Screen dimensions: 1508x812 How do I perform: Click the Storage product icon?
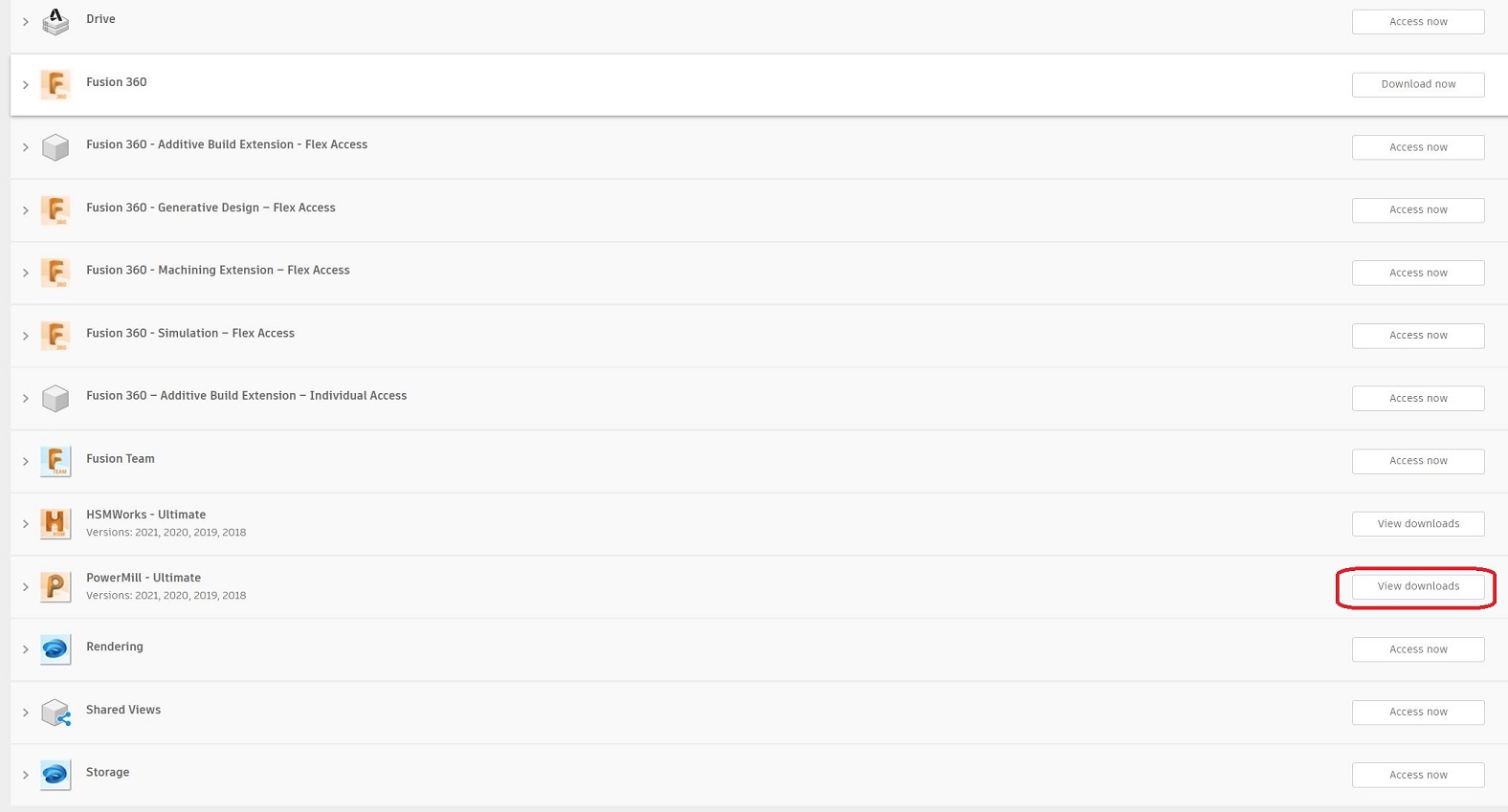(55, 775)
